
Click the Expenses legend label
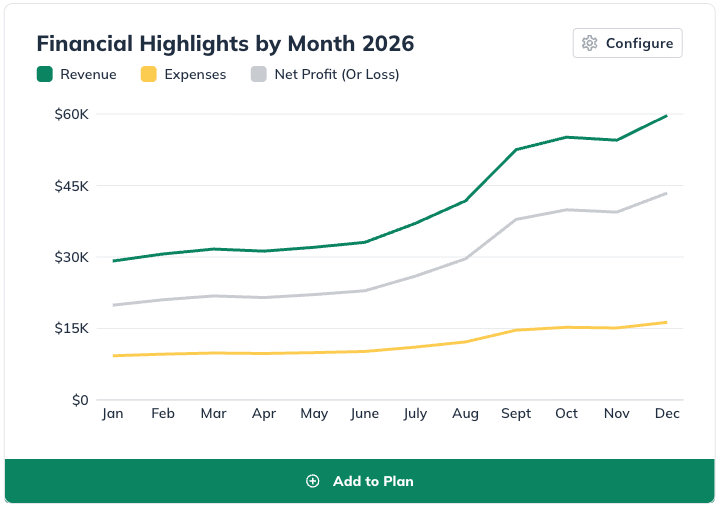pyautogui.click(x=195, y=74)
